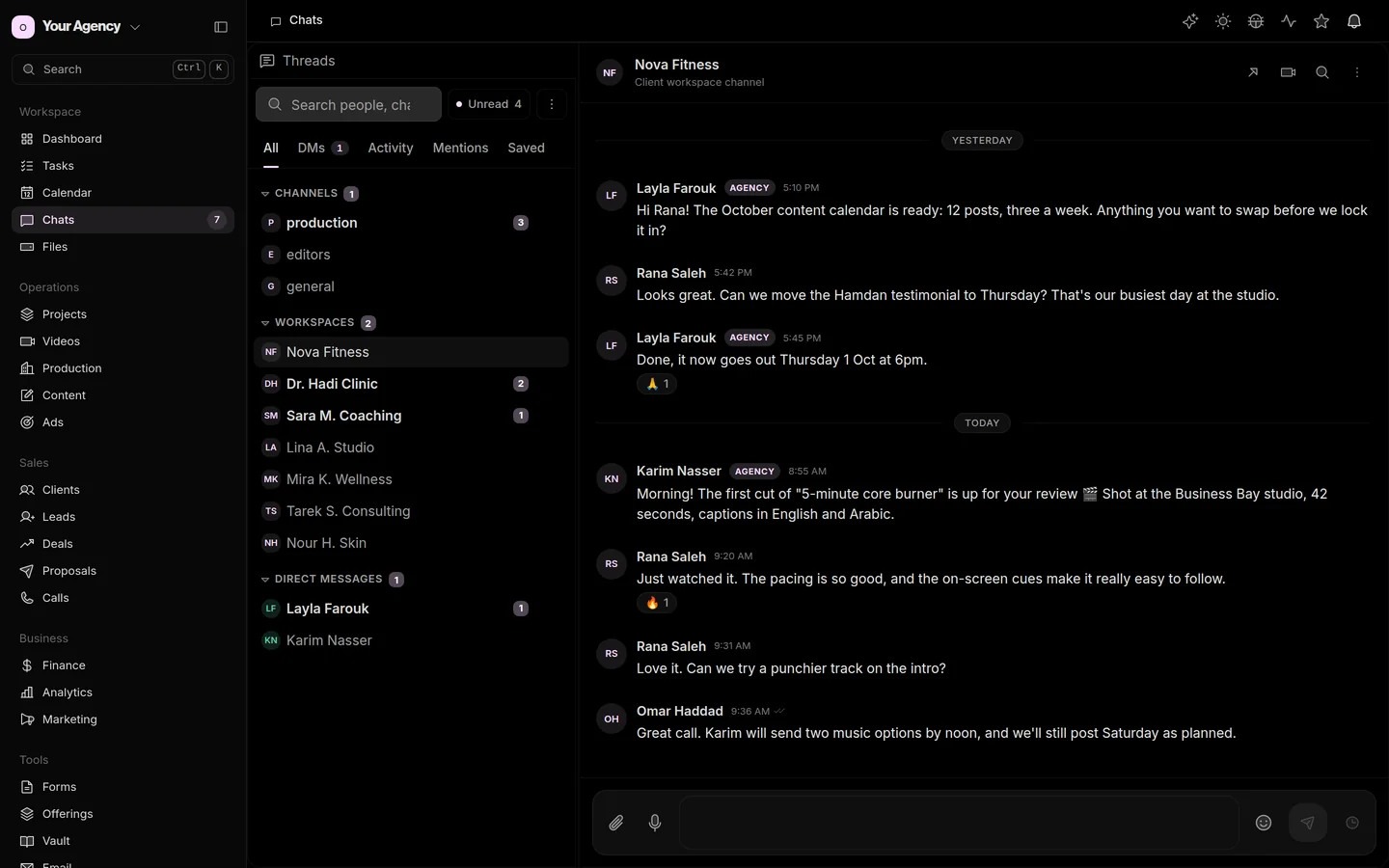Open the emoji picker
Screen dimensions: 1389x868
[1264, 823]
